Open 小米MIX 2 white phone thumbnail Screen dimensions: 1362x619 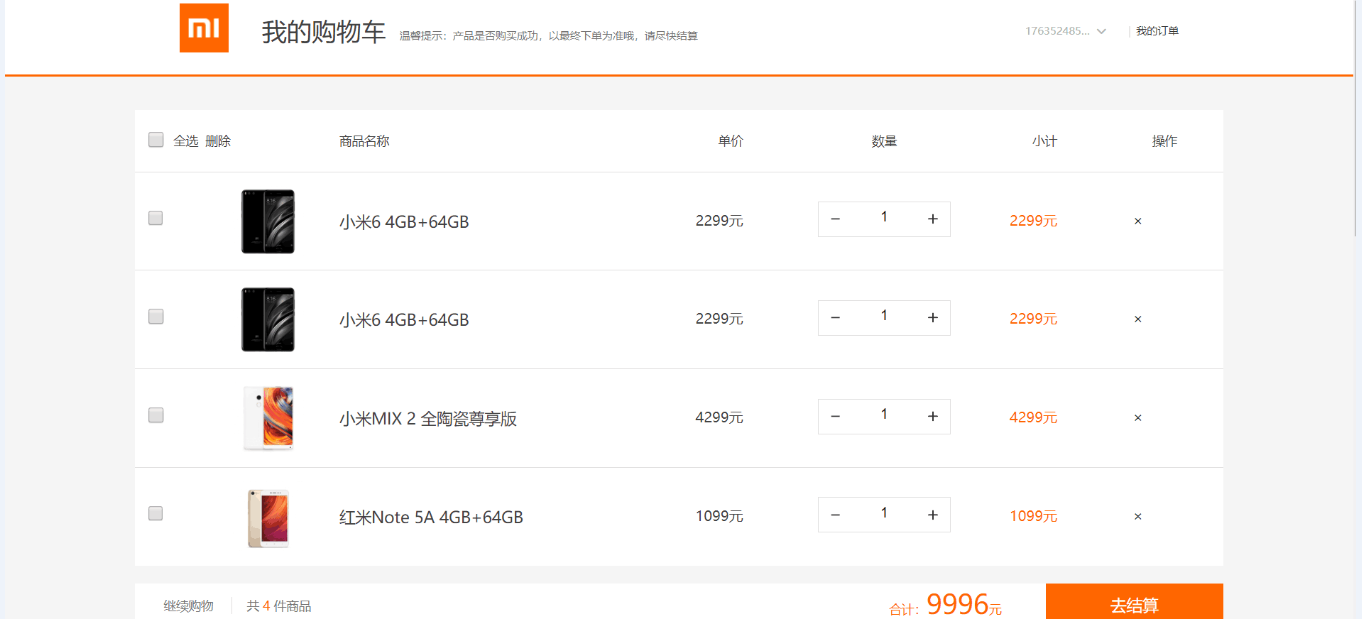pos(268,418)
